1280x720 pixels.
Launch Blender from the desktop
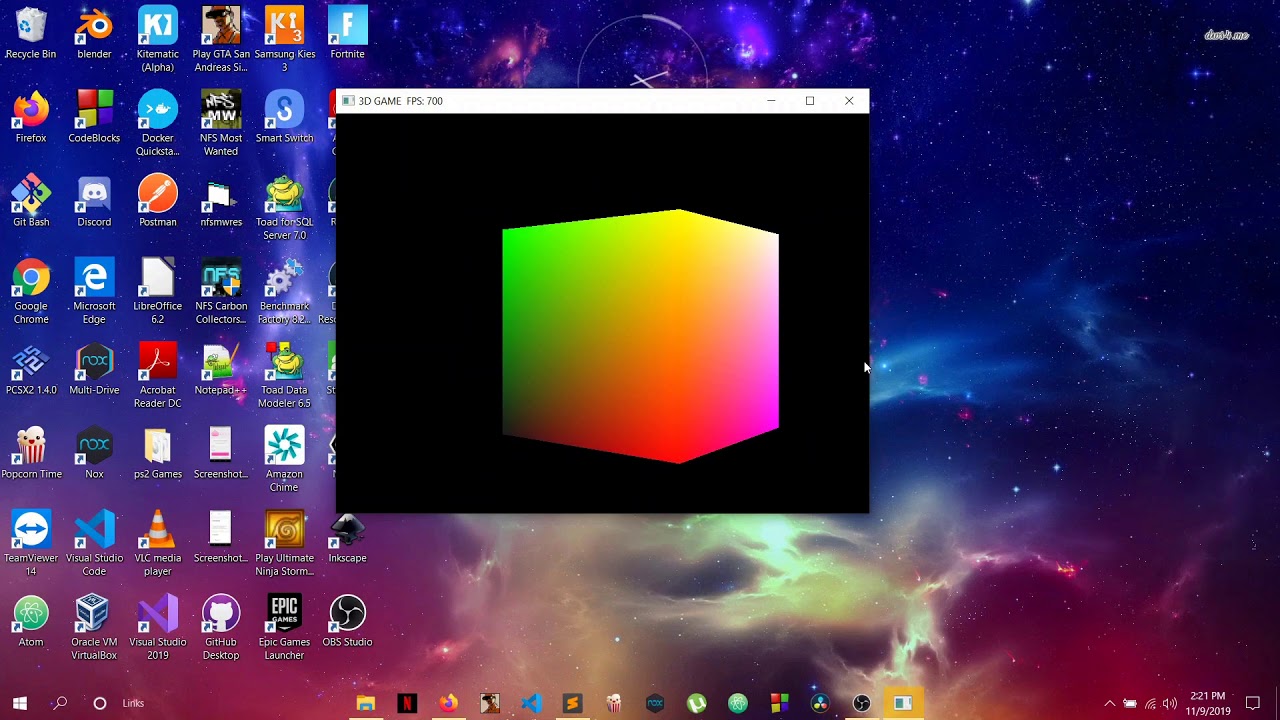[x=94, y=33]
